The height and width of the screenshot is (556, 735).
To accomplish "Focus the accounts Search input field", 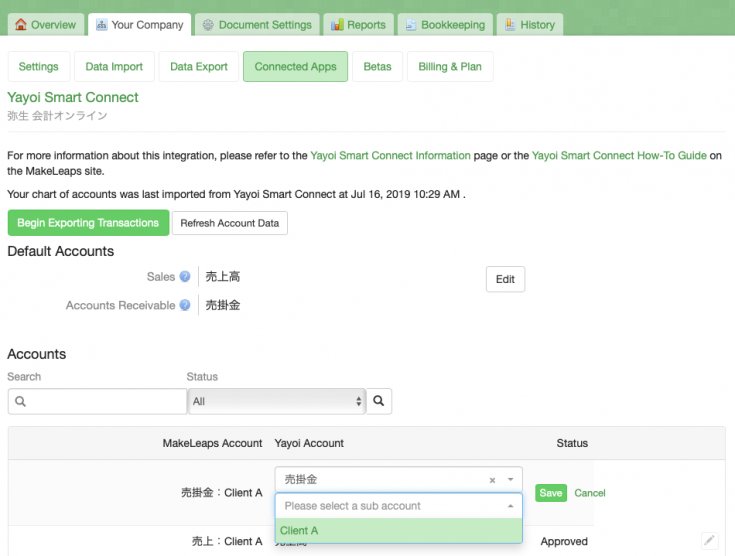I will (x=98, y=401).
